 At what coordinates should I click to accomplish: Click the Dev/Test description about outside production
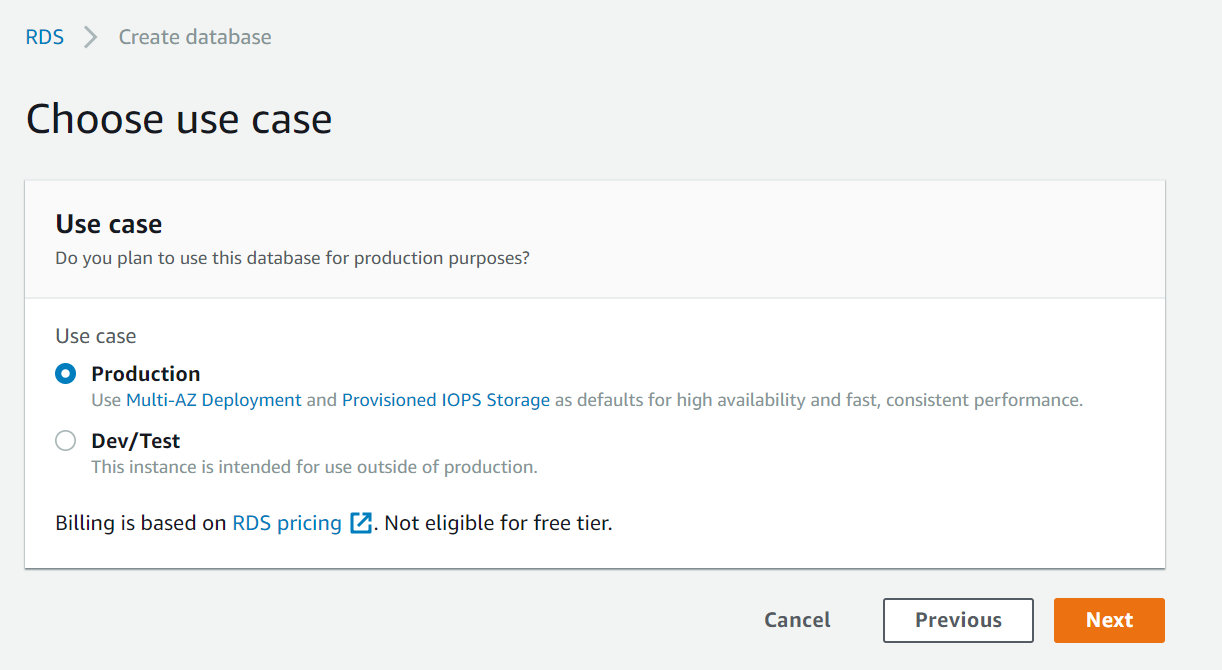[x=314, y=467]
